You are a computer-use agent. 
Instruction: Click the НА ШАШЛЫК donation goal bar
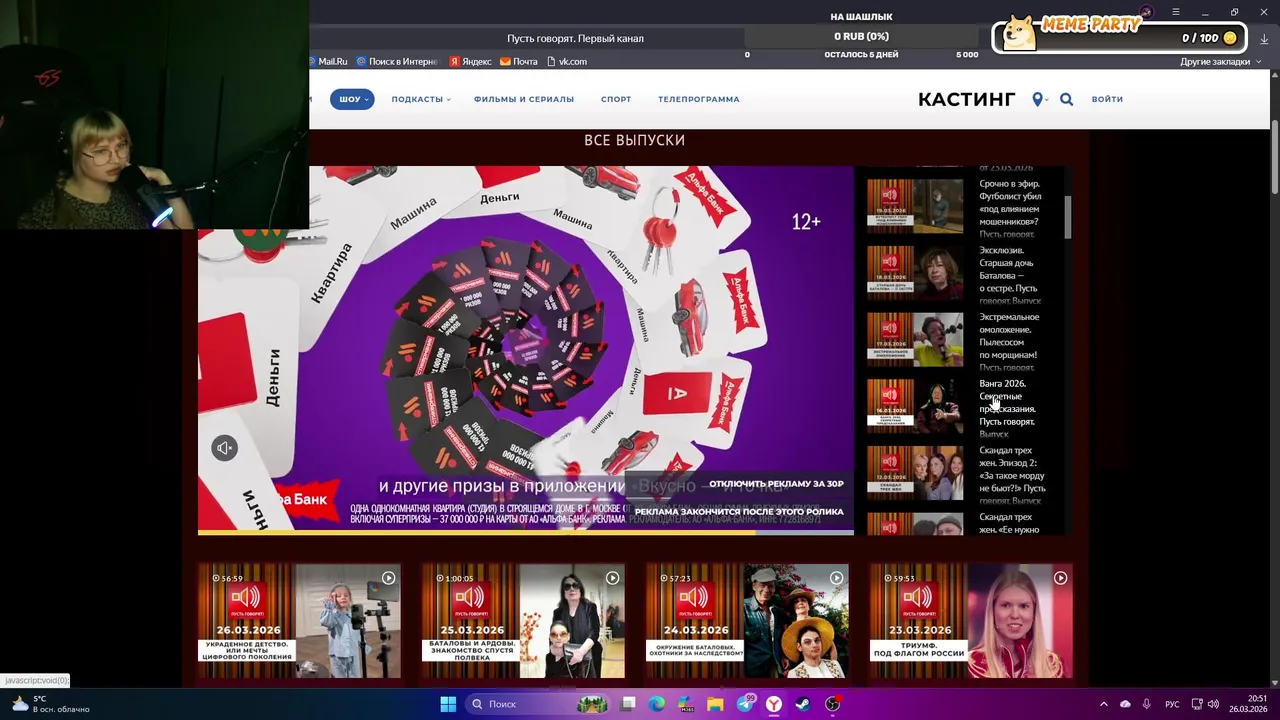click(861, 36)
